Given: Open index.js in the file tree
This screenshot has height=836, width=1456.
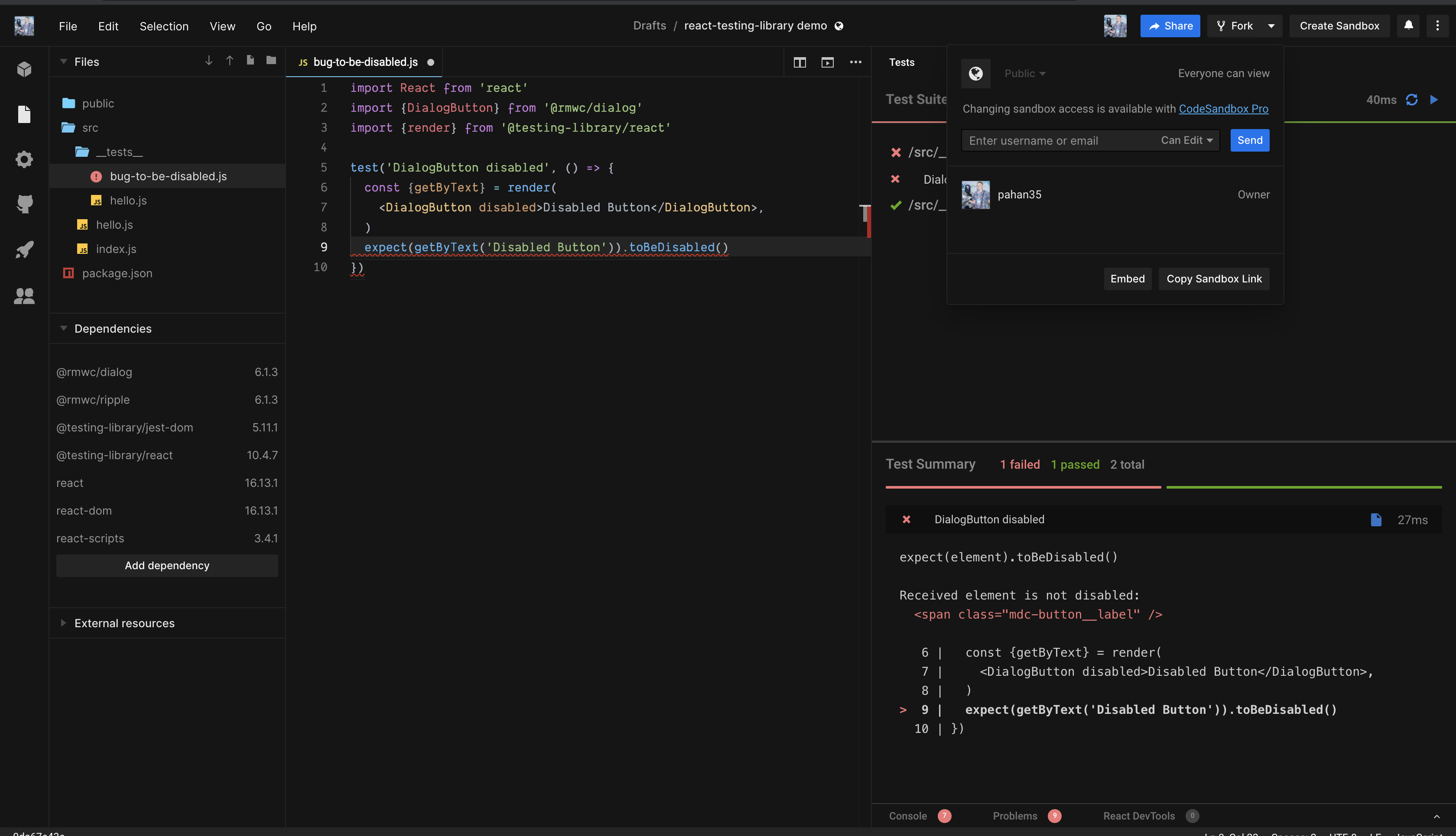Looking at the screenshot, I should pos(166,249).
